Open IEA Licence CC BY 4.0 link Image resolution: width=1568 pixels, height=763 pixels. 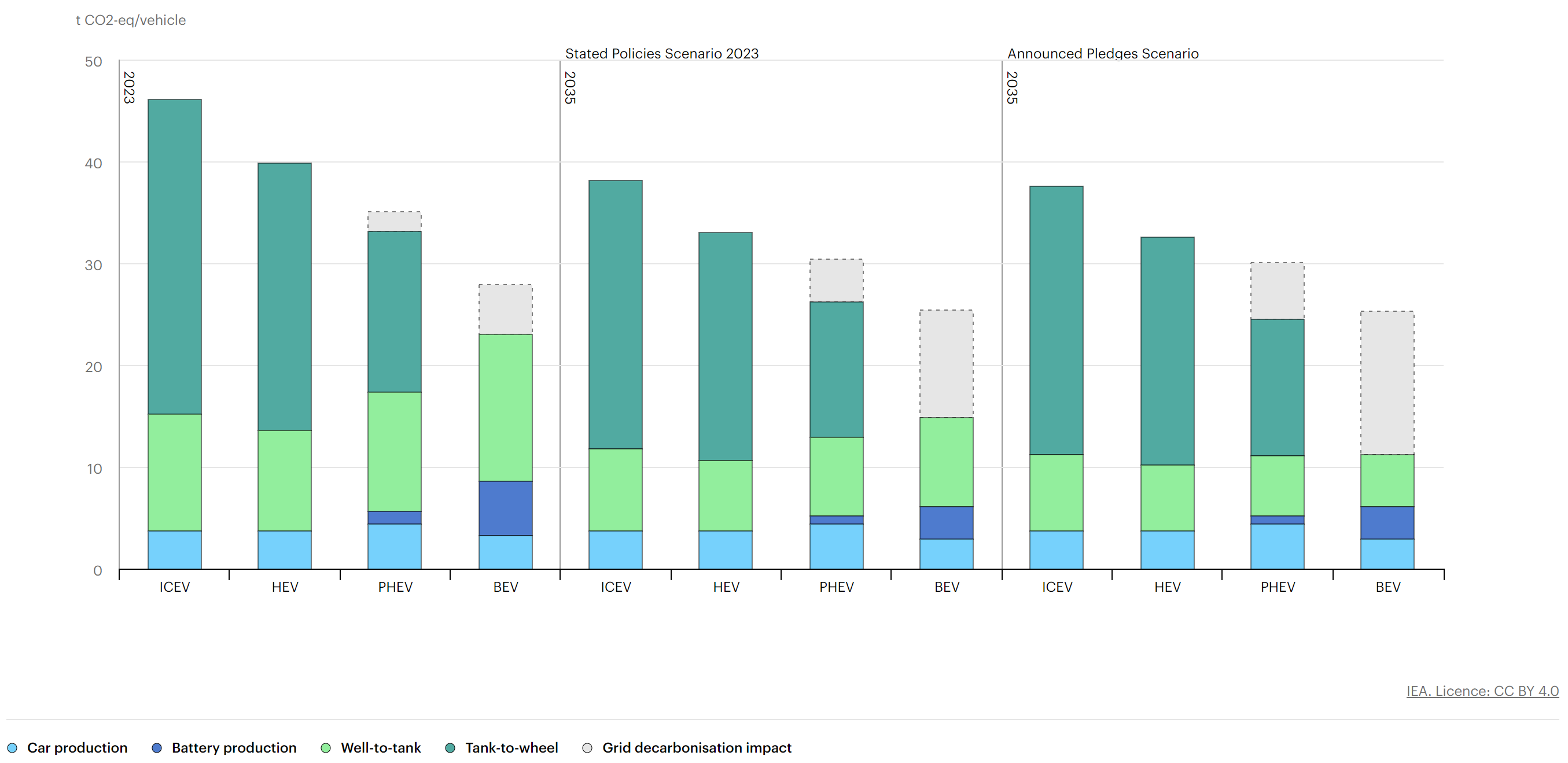[1482, 691]
